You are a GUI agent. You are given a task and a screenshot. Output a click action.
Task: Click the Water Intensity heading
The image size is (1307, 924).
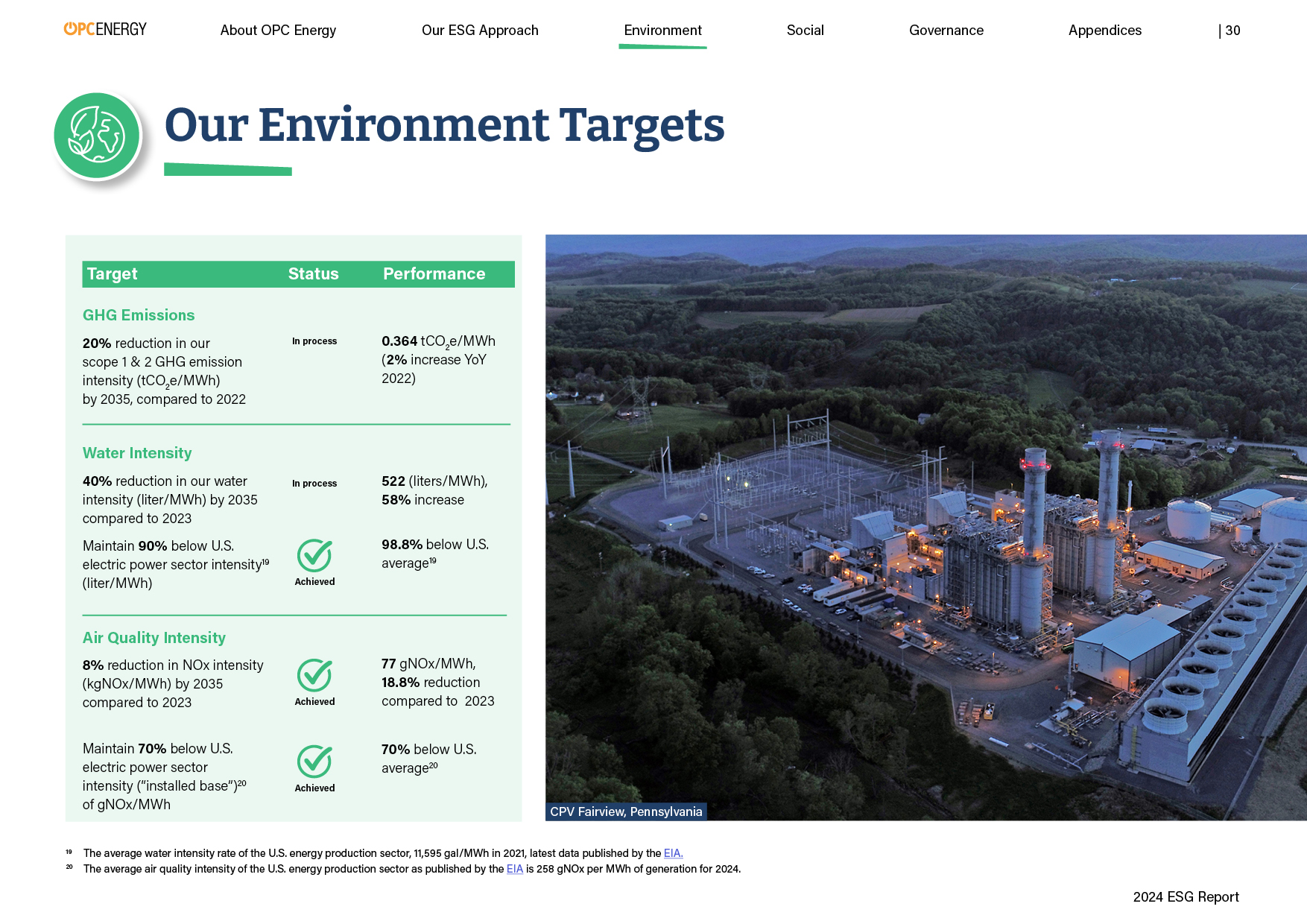coord(137,453)
